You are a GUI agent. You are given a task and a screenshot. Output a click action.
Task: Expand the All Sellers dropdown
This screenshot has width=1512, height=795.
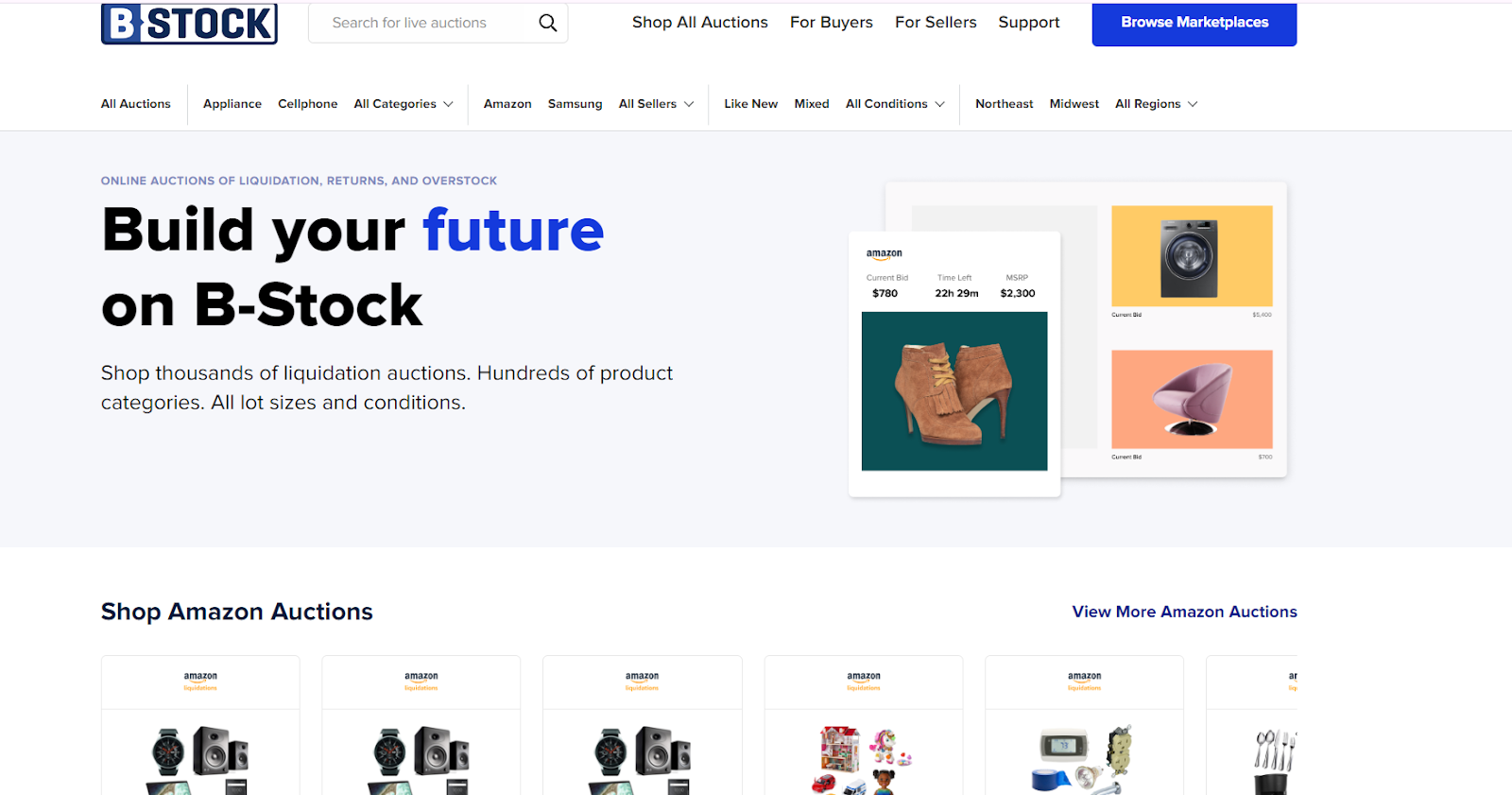[656, 104]
